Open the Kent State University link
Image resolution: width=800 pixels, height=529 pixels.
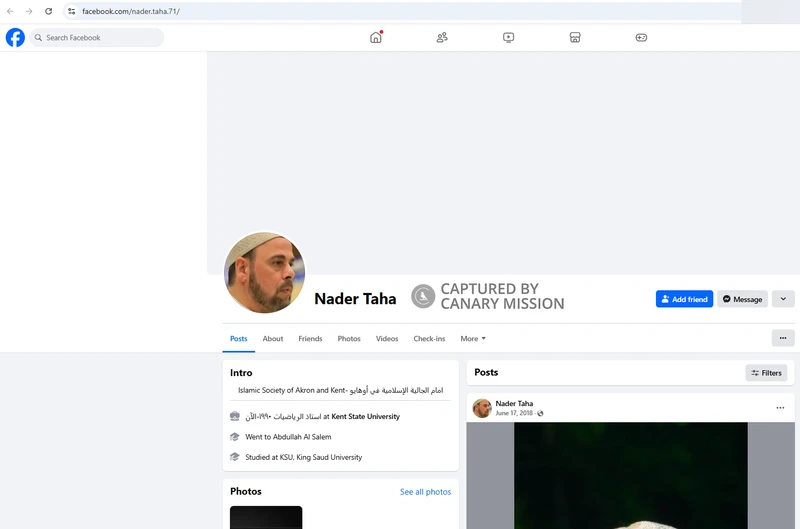coord(365,416)
